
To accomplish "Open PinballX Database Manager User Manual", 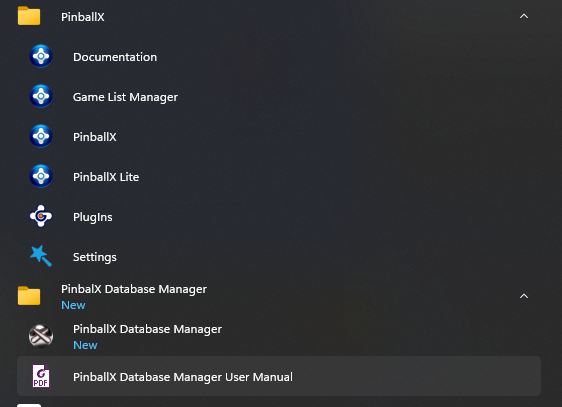I will (x=183, y=377).
